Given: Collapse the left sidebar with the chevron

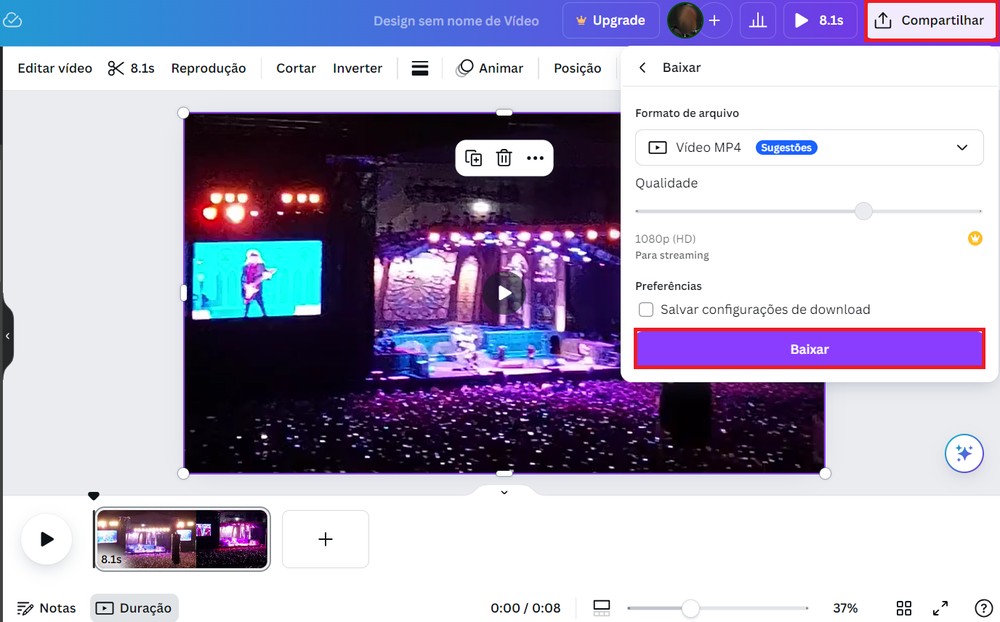Looking at the screenshot, I should click(x=9, y=338).
